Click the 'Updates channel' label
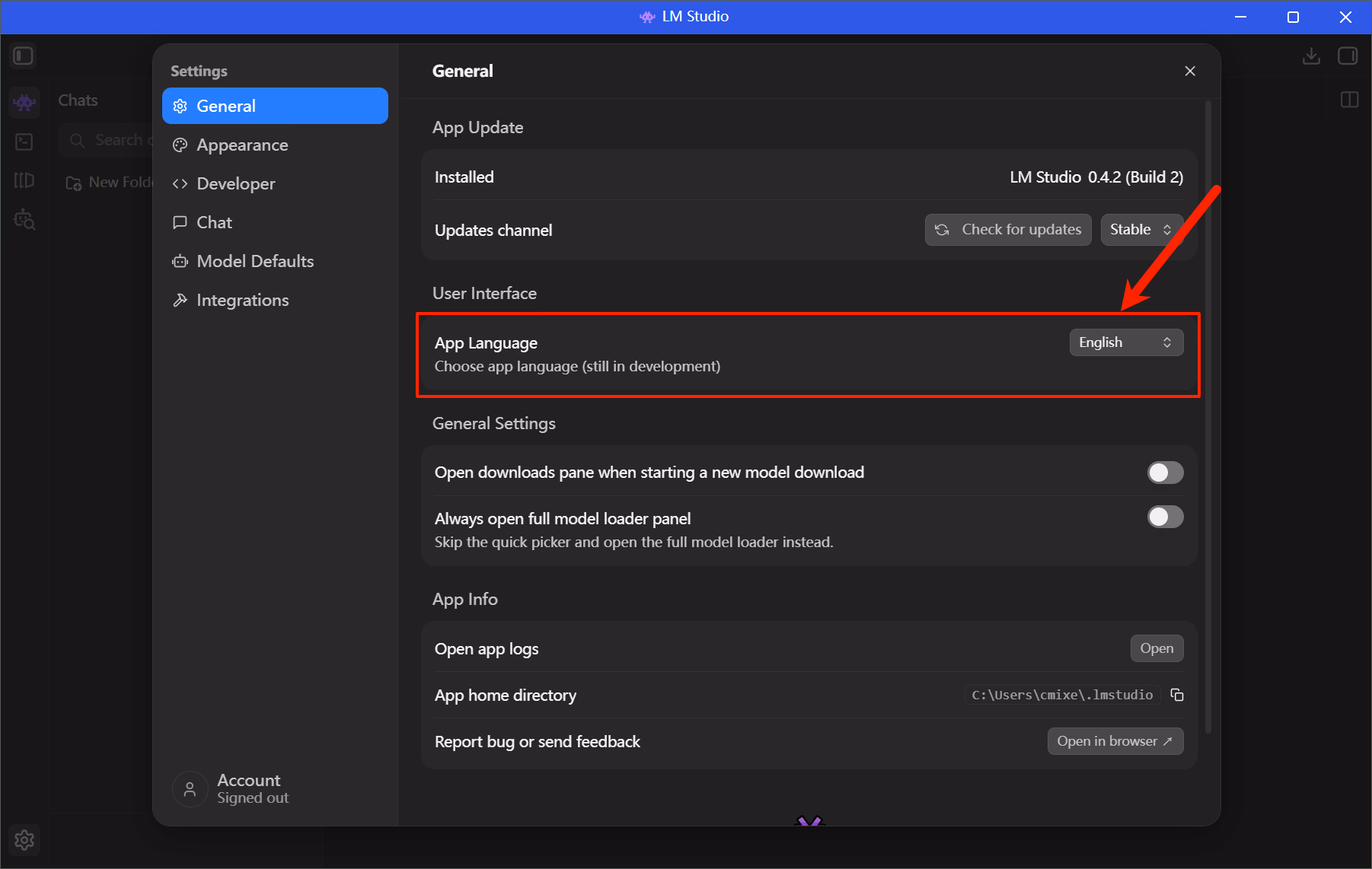 coord(493,231)
